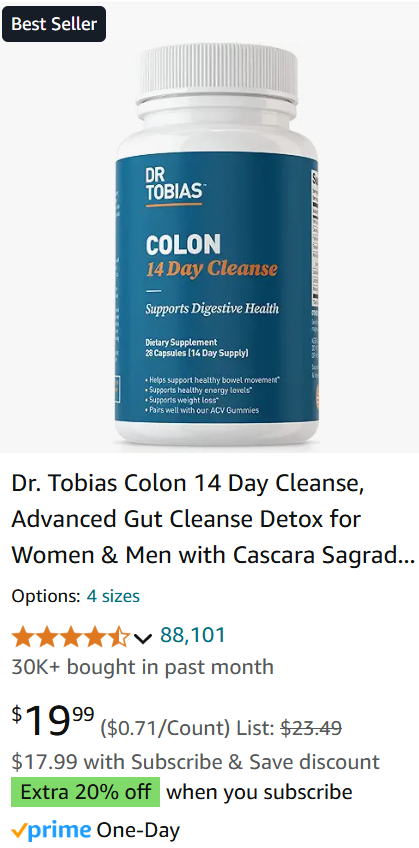Click the green Extra 20% off badge

(85, 792)
